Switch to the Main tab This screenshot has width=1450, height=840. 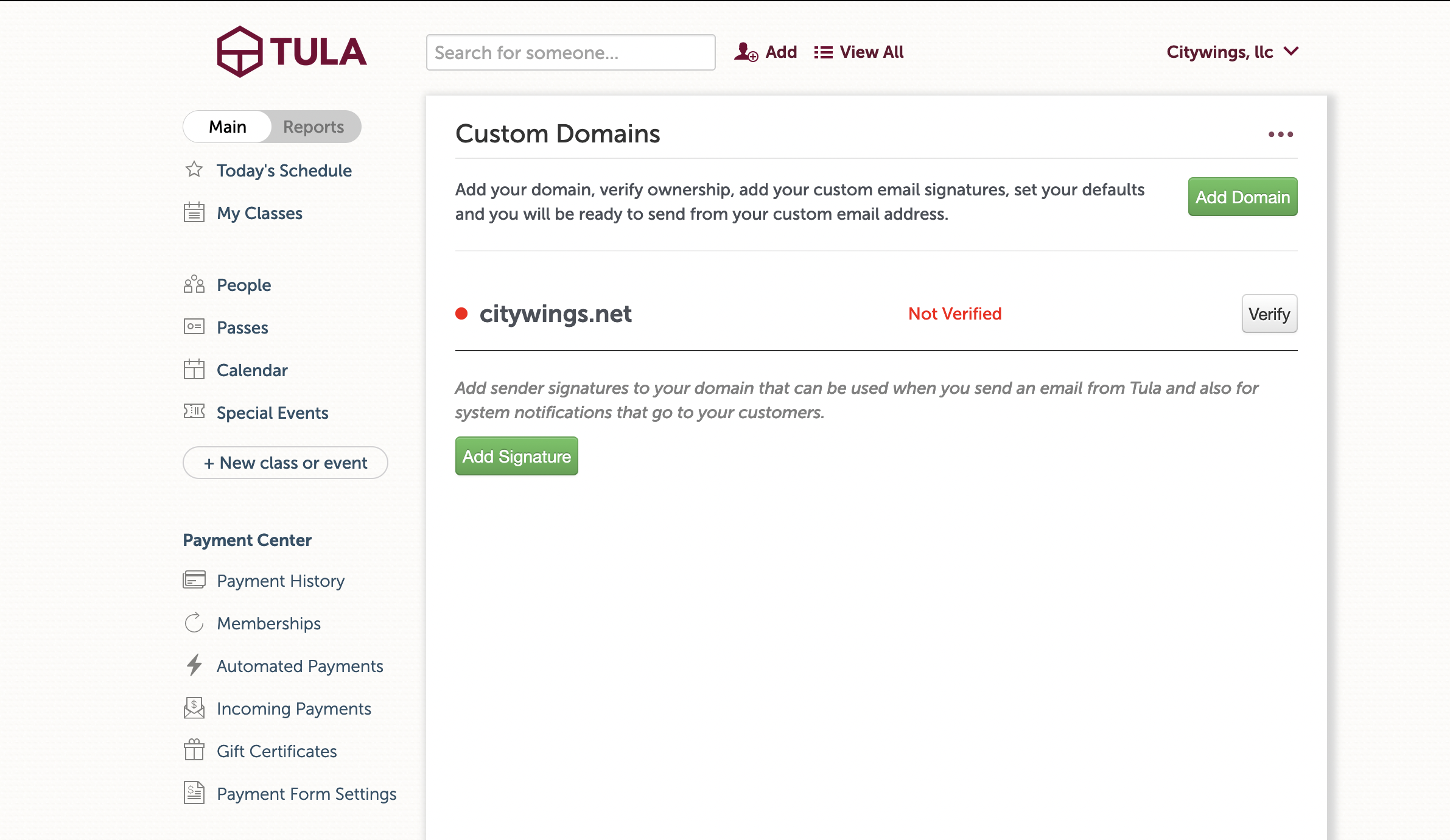228,127
